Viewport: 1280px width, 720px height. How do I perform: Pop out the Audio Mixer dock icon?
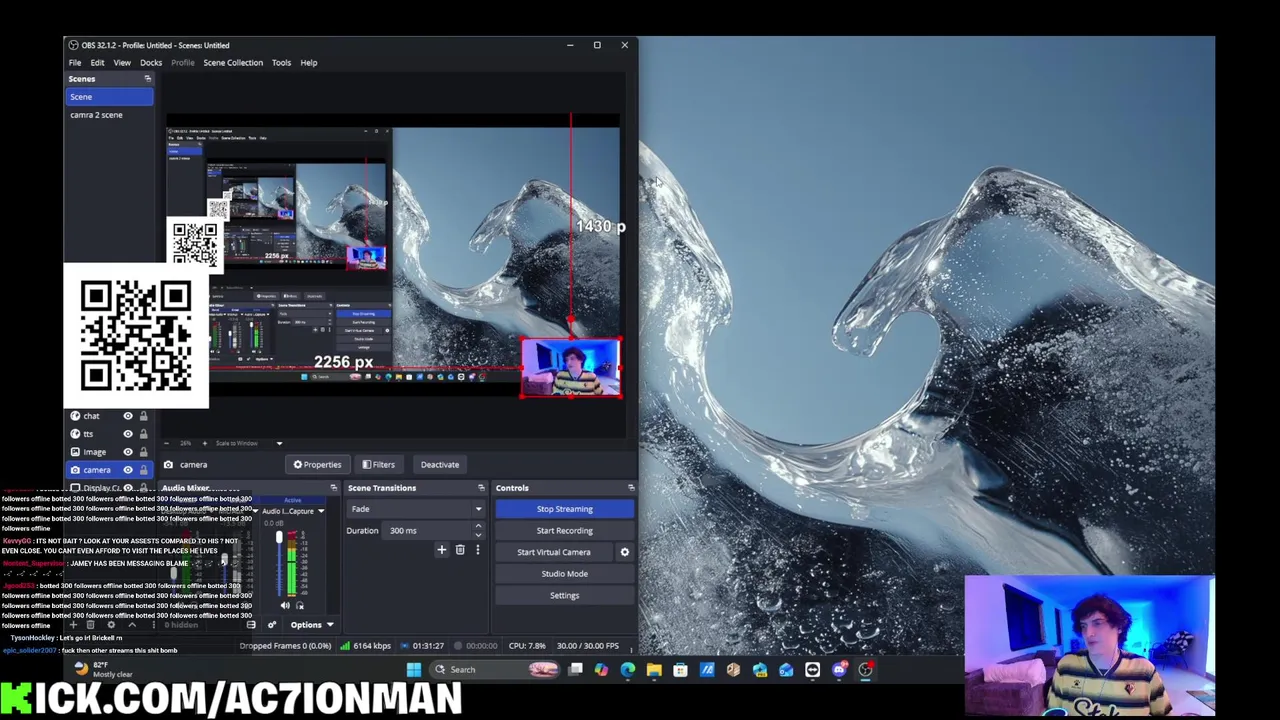333,488
